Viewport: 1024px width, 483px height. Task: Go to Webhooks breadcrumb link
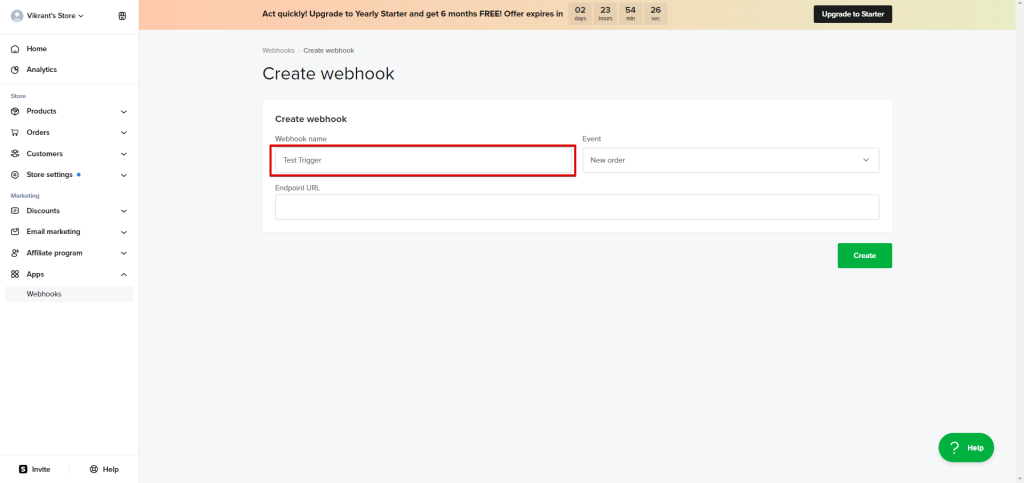279,50
